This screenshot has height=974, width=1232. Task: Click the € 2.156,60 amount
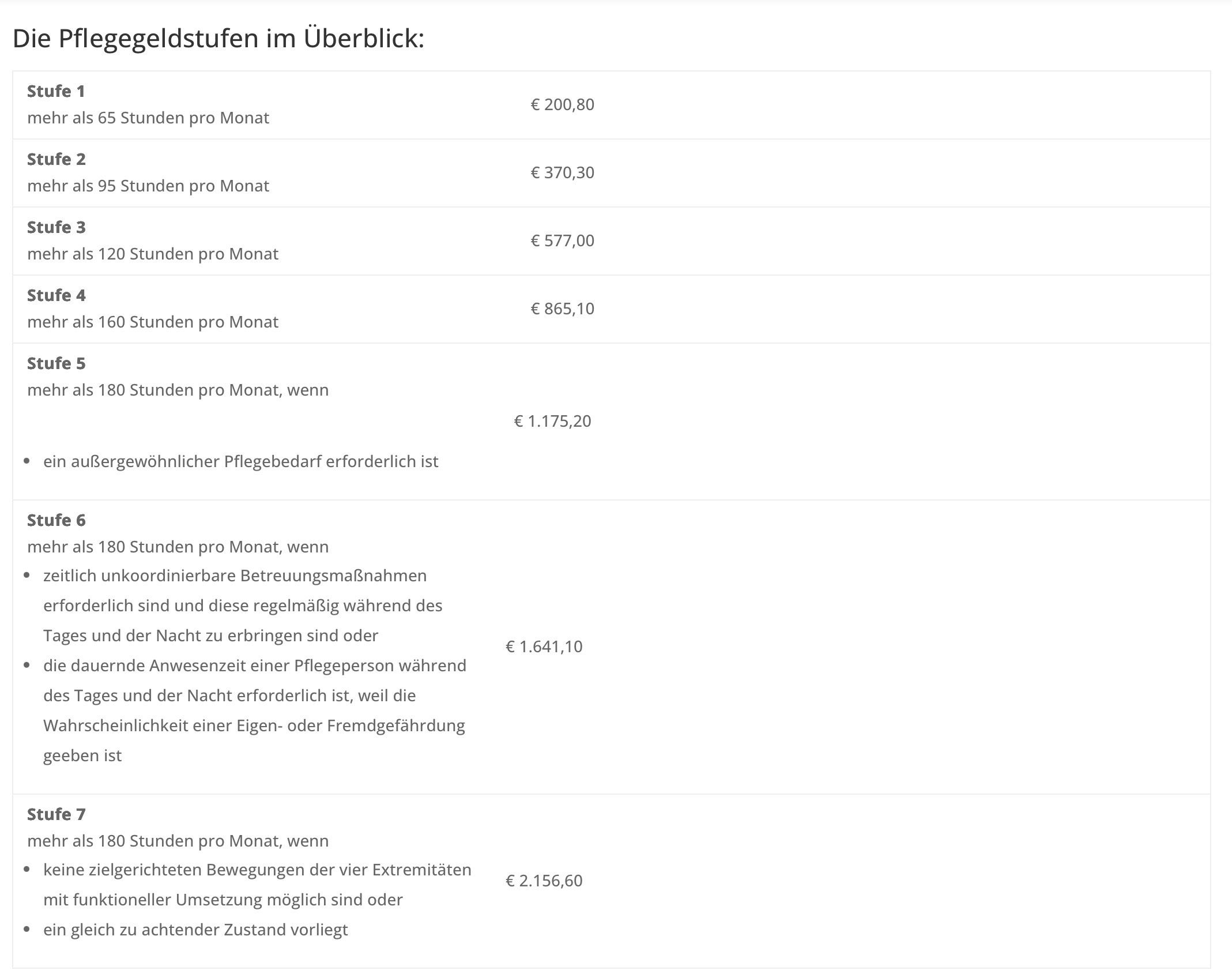[544, 881]
